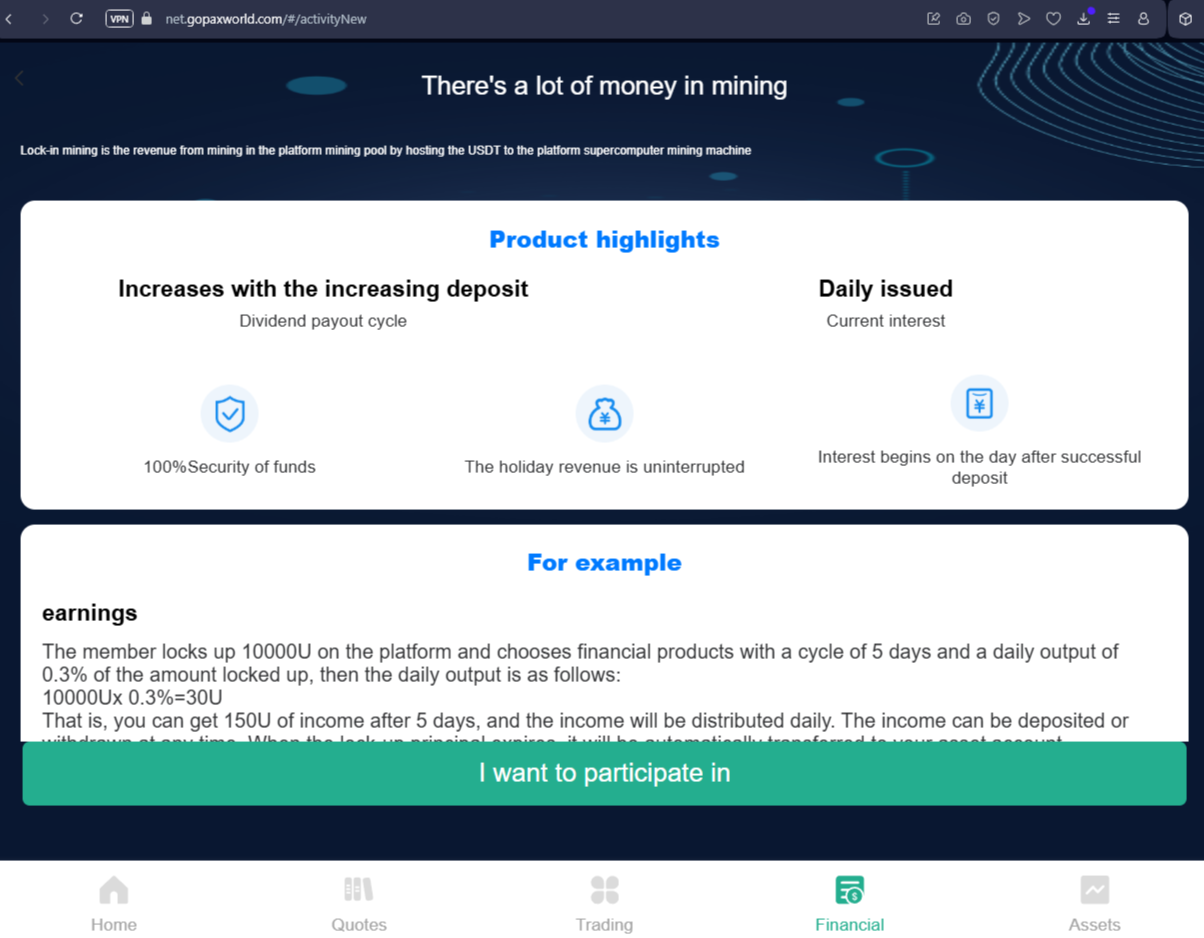Image resolution: width=1204 pixels, height=938 pixels.
Task: Click "100%Security of funds" text
Action: coord(229,467)
